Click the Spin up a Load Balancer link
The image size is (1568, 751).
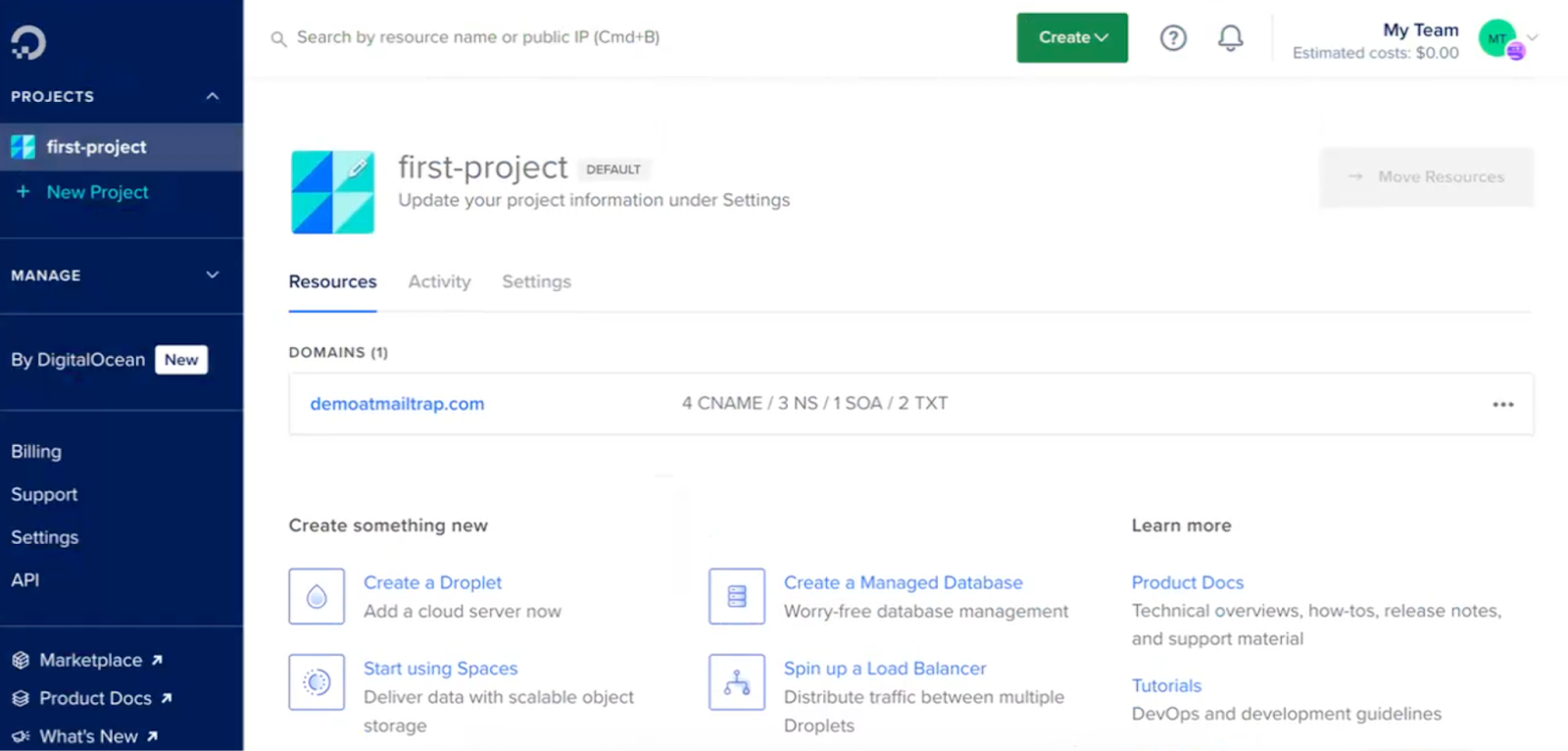click(x=885, y=669)
